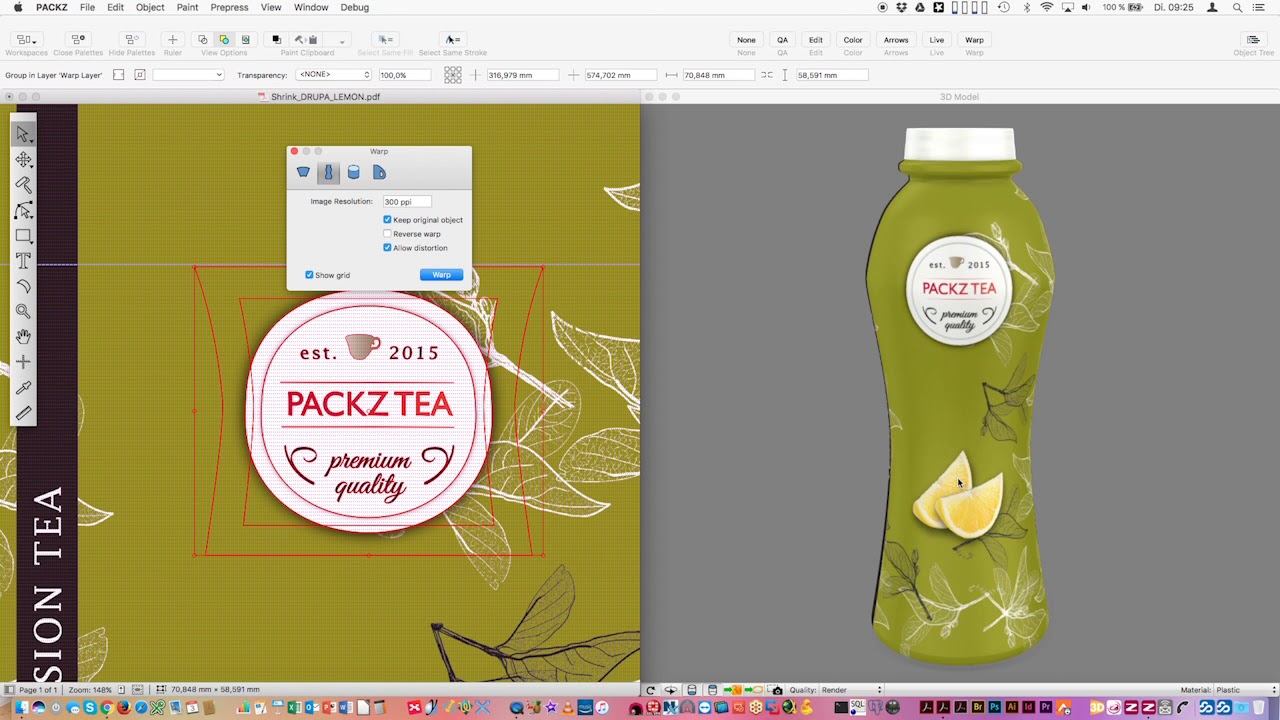The width and height of the screenshot is (1280, 720).
Task: Select the Eyedropper tool
Action: click(x=23, y=387)
